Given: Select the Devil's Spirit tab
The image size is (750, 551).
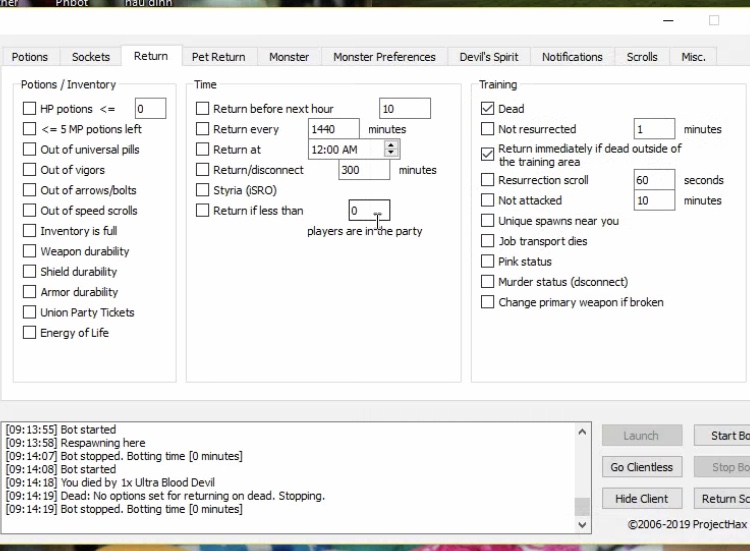Looking at the screenshot, I should (x=489, y=57).
